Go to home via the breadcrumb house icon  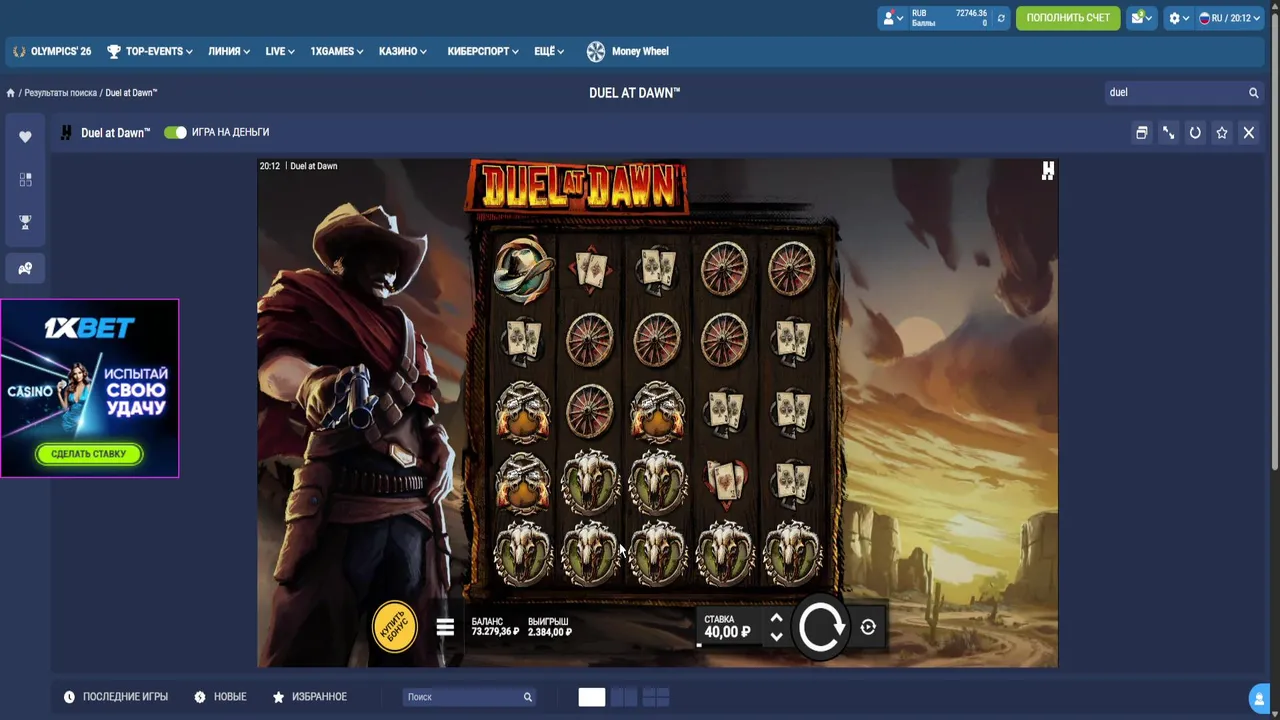10,93
